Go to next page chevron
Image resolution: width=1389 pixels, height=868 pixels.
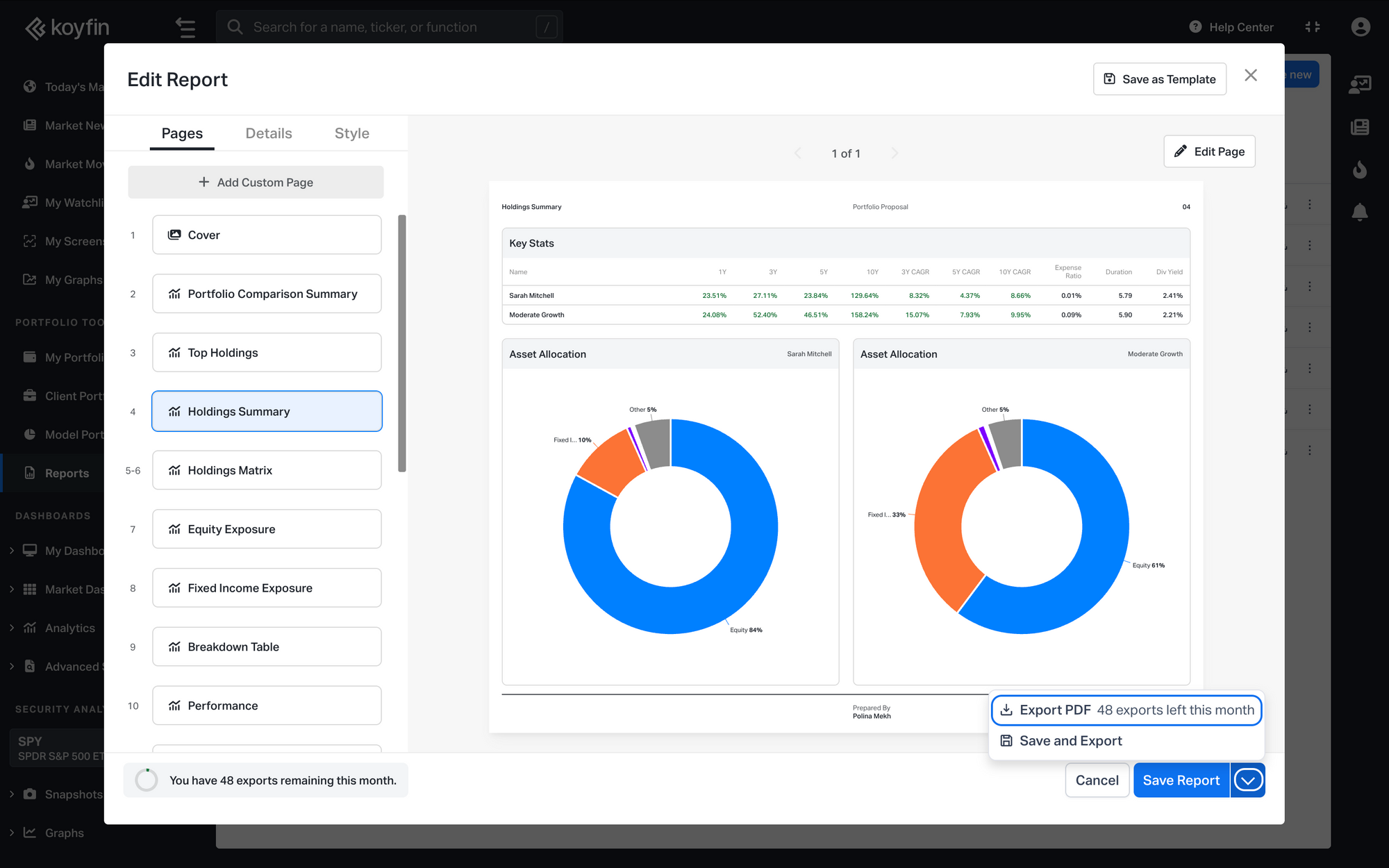point(895,153)
